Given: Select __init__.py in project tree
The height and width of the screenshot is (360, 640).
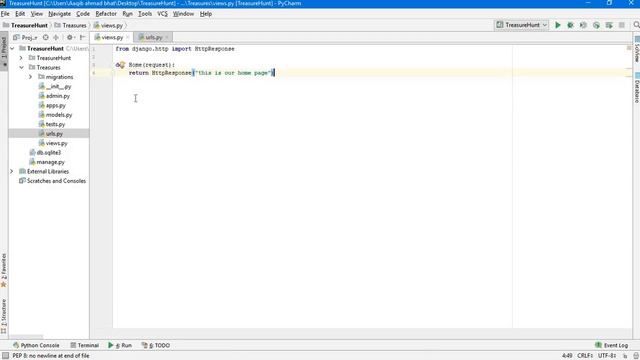Looking at the screenshot, I should [55, 87].
